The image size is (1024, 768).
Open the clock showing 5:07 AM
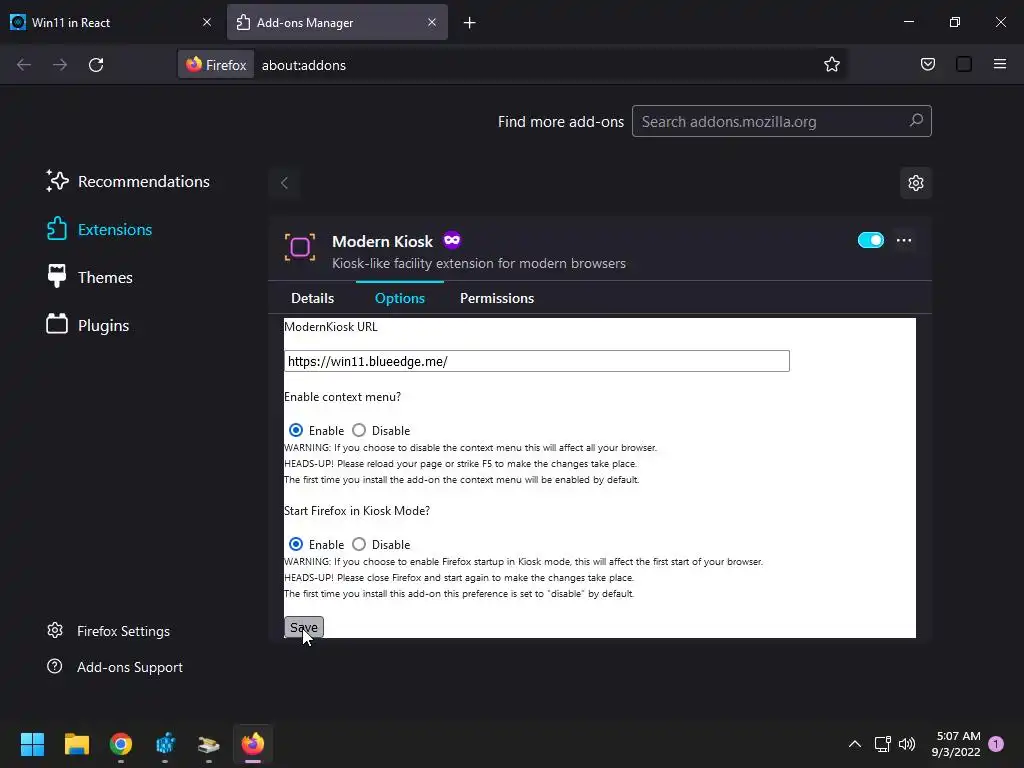[x=956, y=744]
